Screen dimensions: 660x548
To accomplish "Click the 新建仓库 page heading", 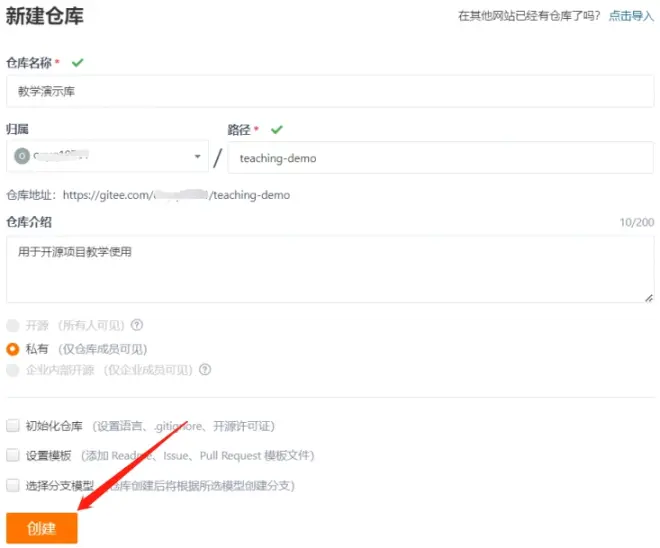I will (x=45, y=15).
